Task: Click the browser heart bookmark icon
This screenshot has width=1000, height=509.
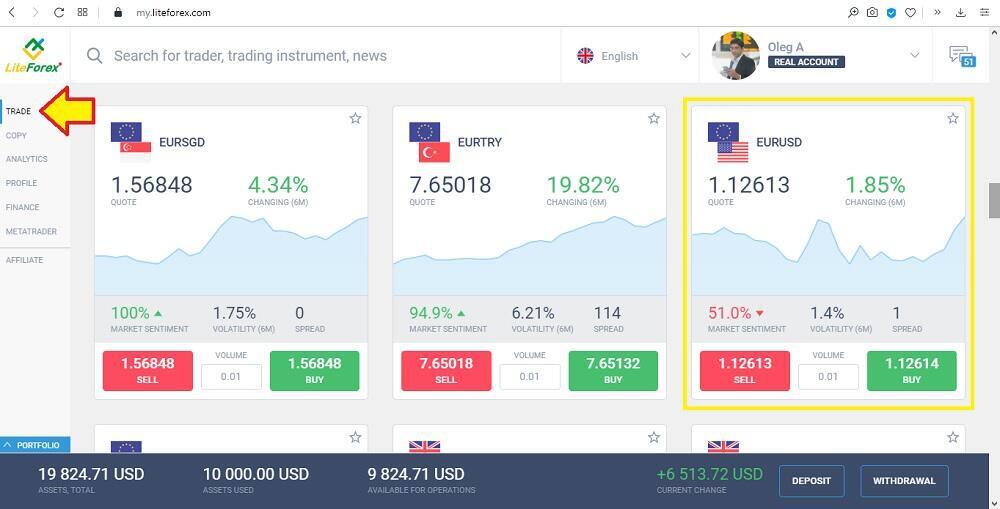Action: pos(911,12)
